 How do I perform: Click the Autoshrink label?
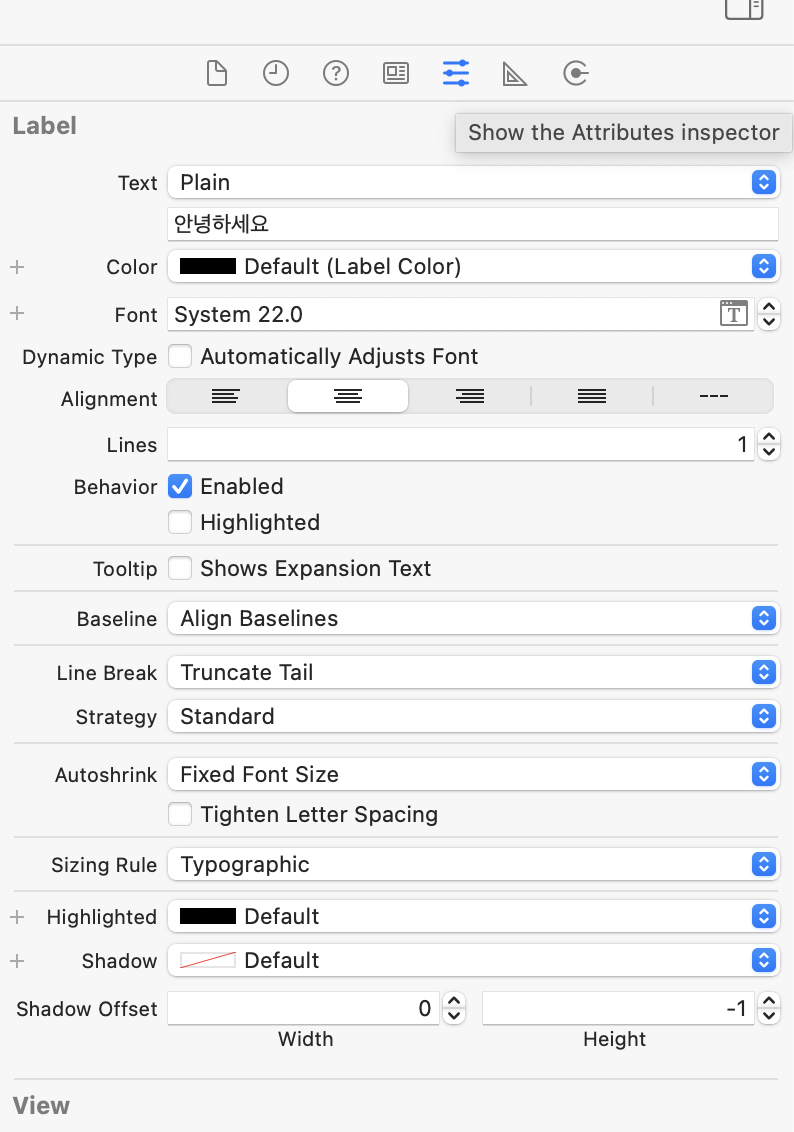(106, 775)
